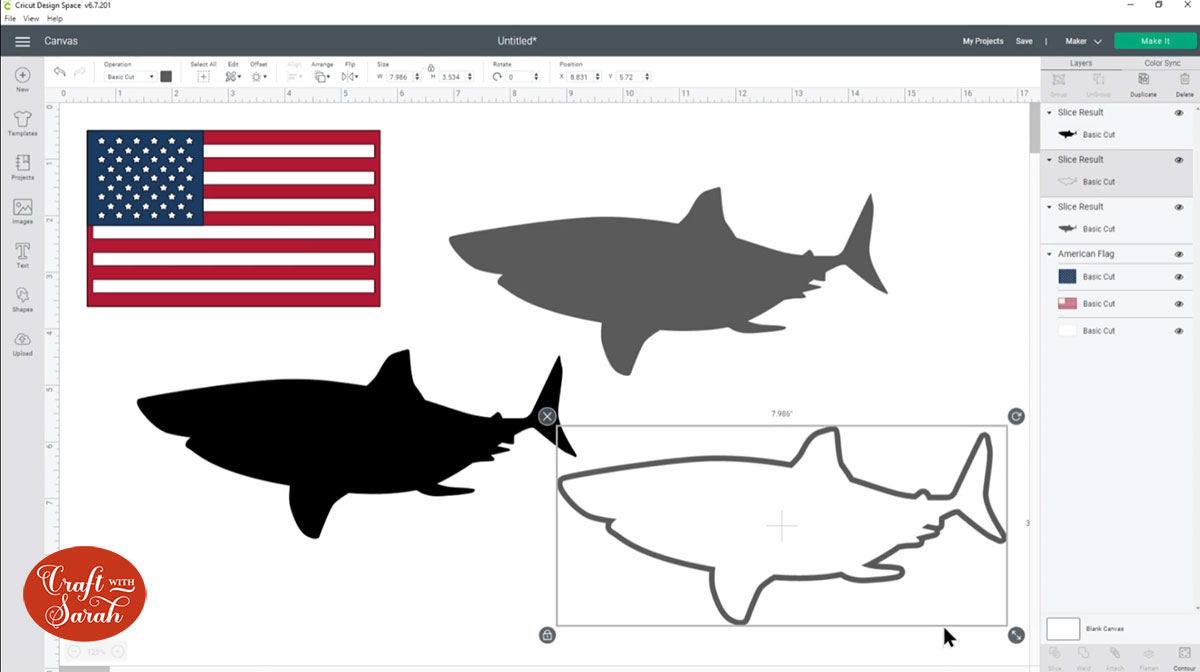Hide the blue flag Basic Cut layer
Screen dimensions: 1200x672
(1179, 277)
